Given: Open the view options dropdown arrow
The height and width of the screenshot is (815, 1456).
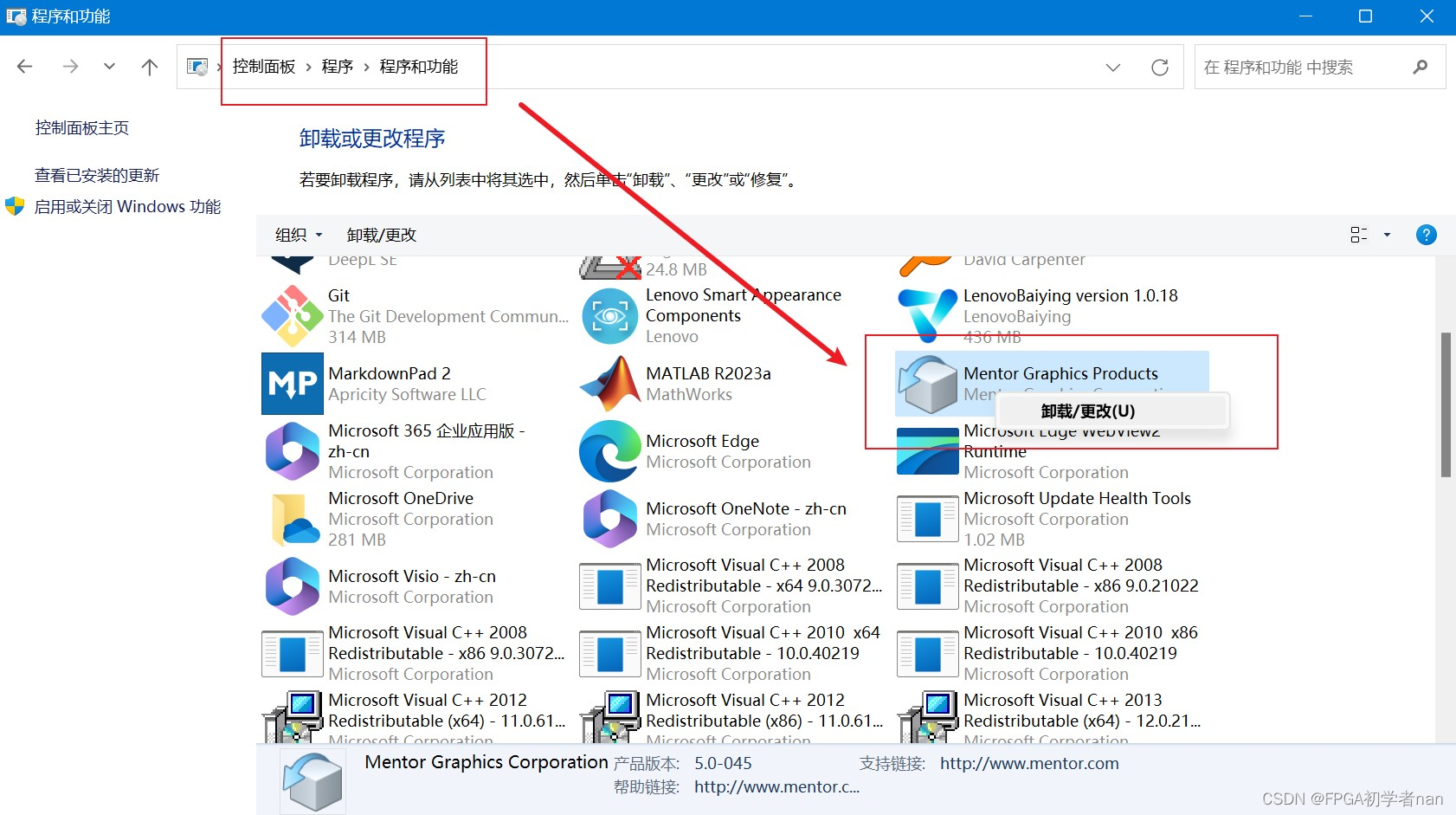Looking at the screenshot, I should pos(1387,235).
